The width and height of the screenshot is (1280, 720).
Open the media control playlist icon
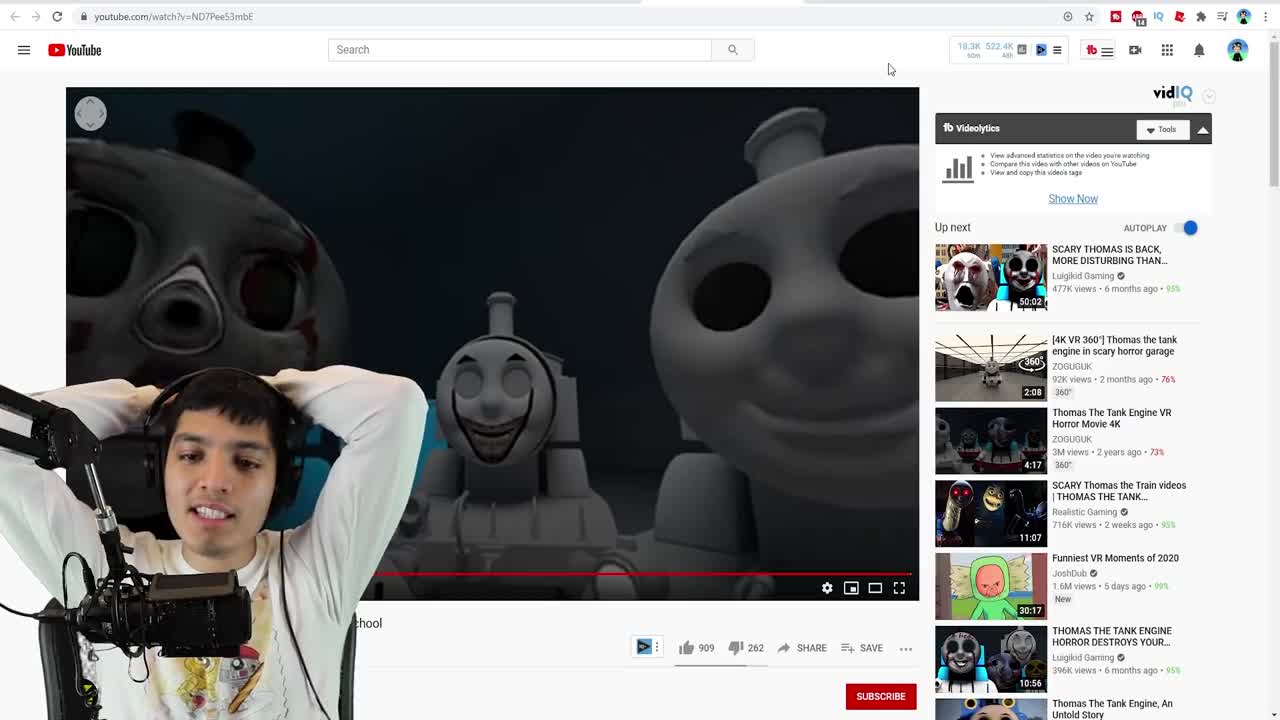1222,16
